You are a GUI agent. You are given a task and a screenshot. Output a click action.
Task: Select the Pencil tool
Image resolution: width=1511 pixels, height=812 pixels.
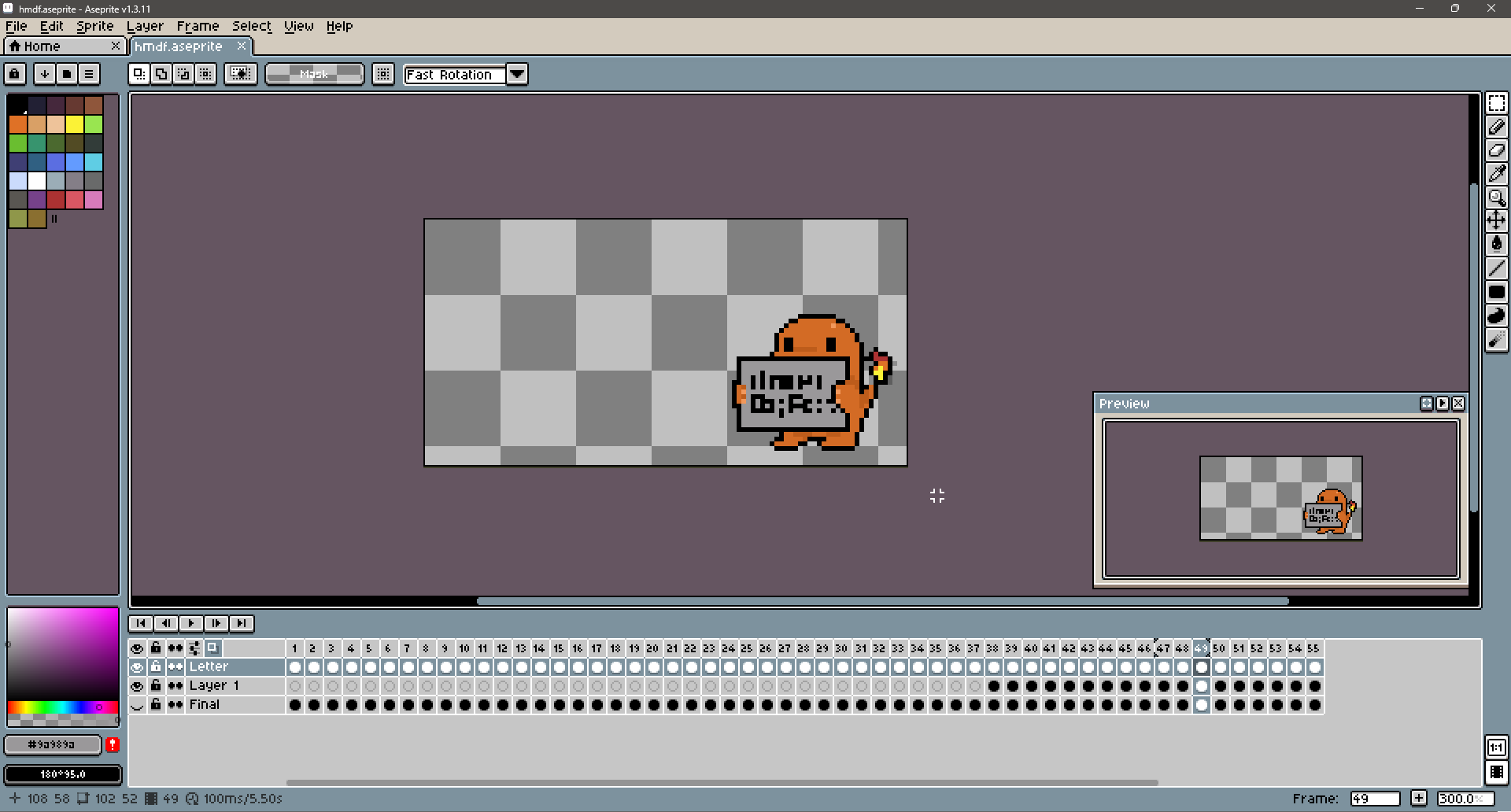[x=1496, y=127]
